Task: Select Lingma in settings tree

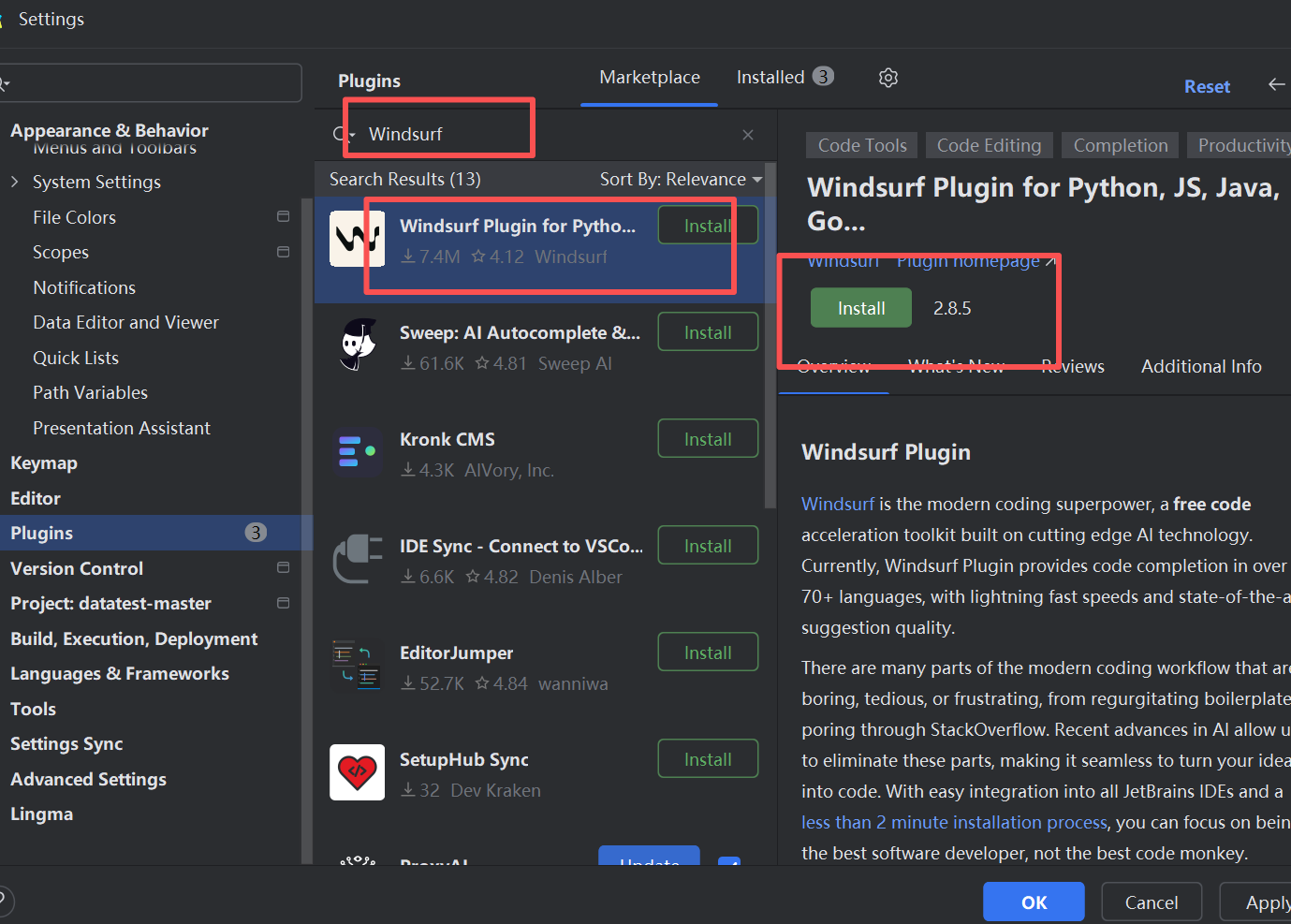Action: 42,814
